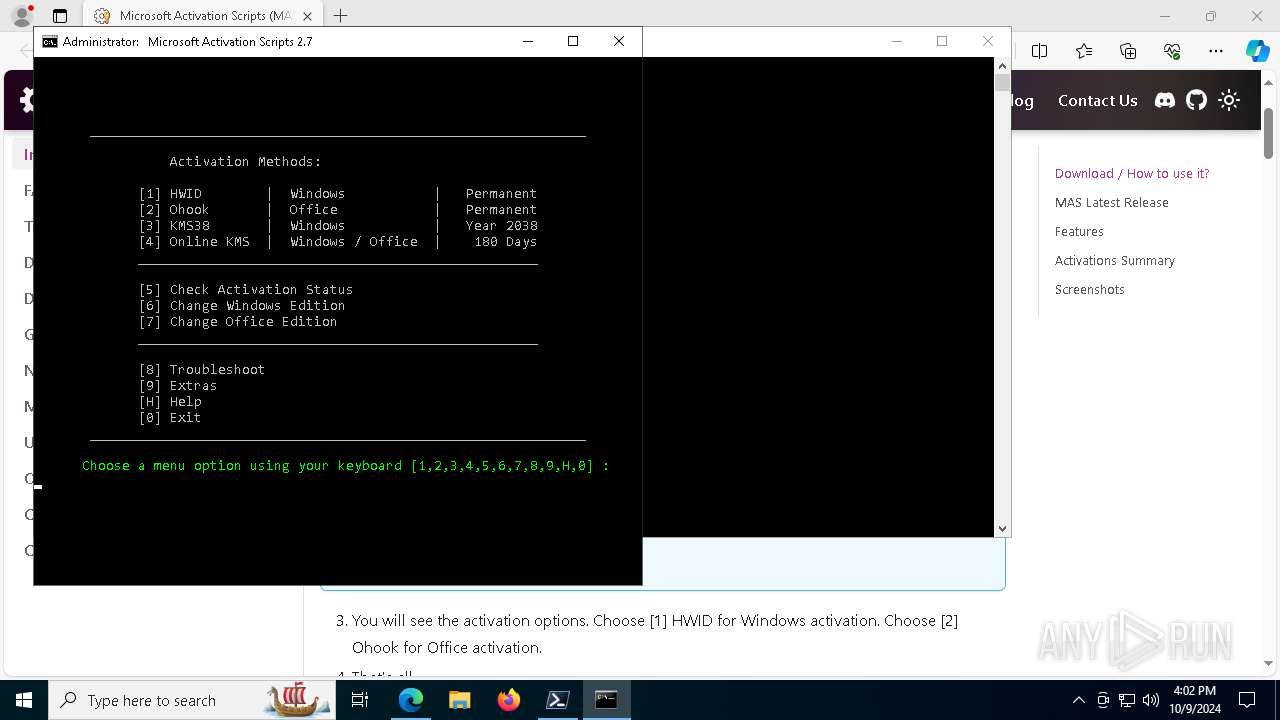Viewport: 1280px width, 720px height.
Task: Open Discord icon in website header
Action: pyautogui.click(x=1165, y=100)
